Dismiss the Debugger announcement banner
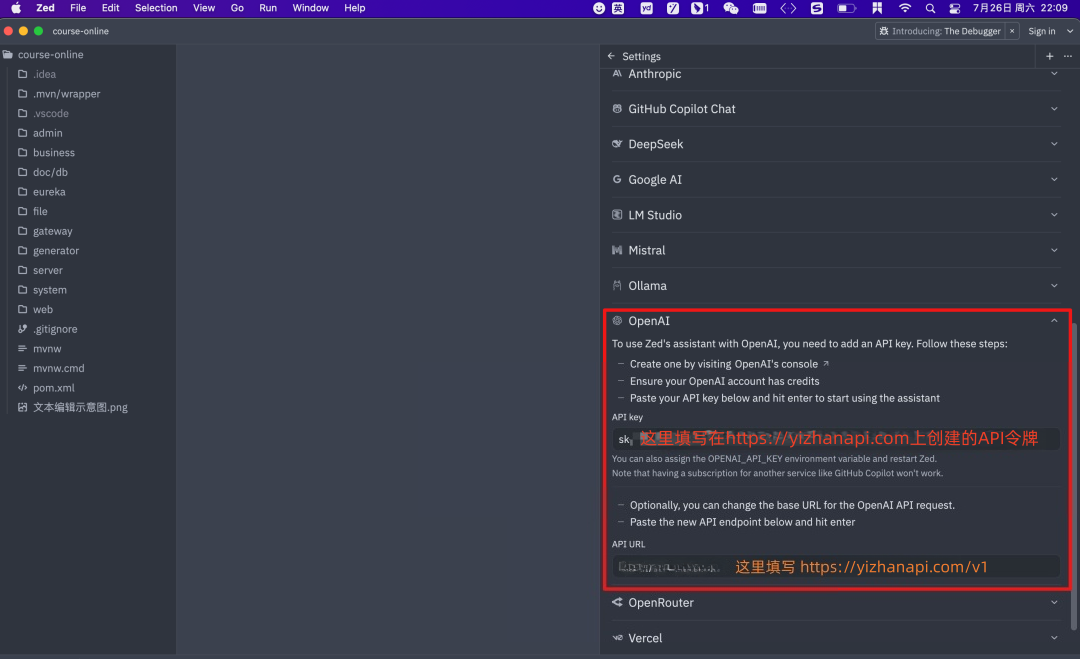Image resolution: width=1080 pixels, height=659 pixels. pyautogui.click(x=1012, y=31)
